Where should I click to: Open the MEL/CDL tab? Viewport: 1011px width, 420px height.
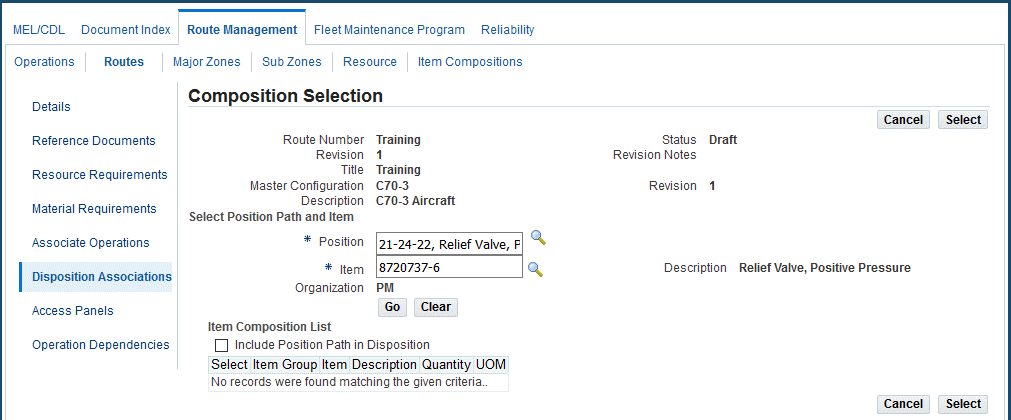[x=39, y=30]
